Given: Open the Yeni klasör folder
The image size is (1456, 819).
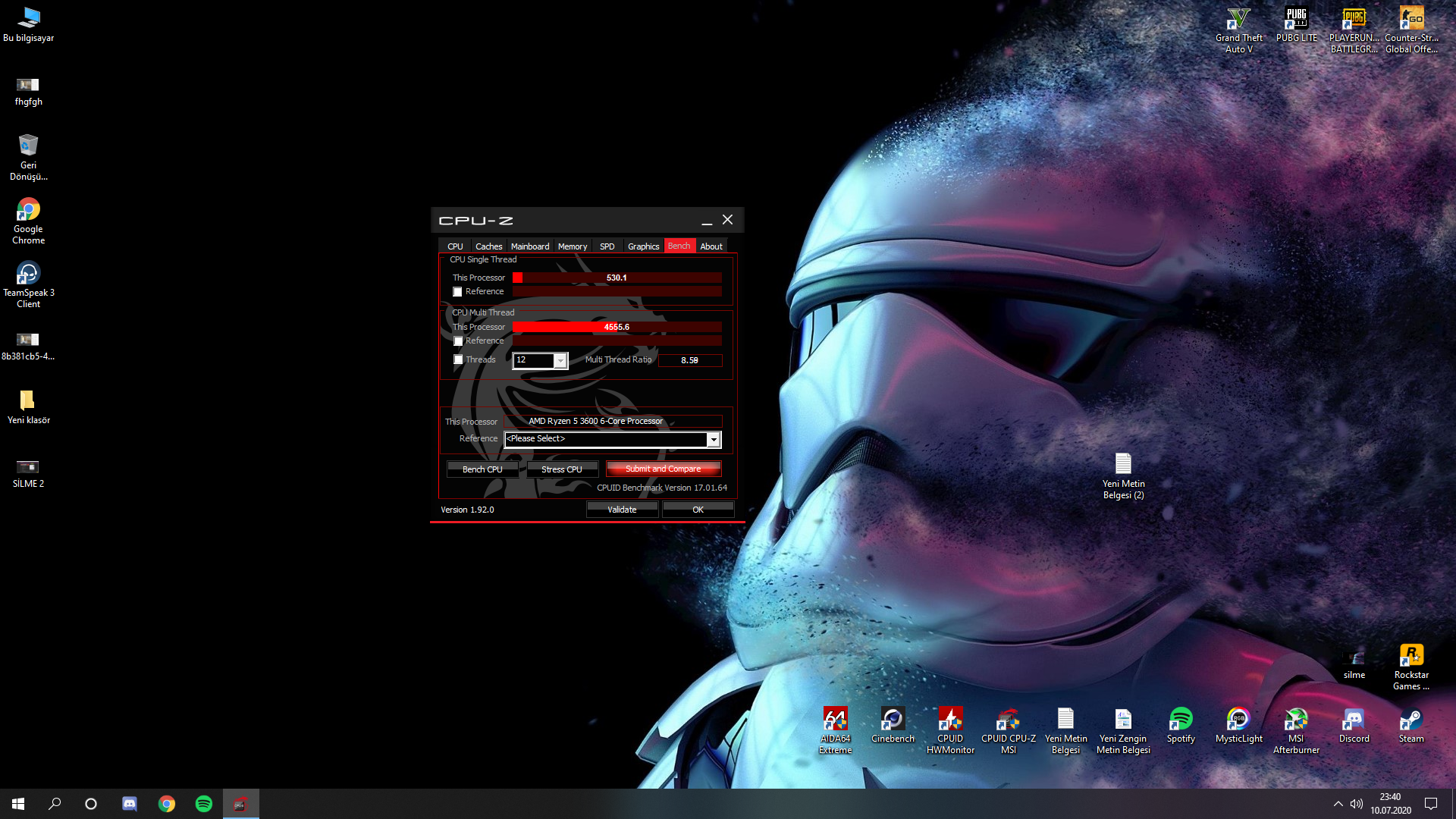Looking at the screenshot, I should [x=28, y=407].
